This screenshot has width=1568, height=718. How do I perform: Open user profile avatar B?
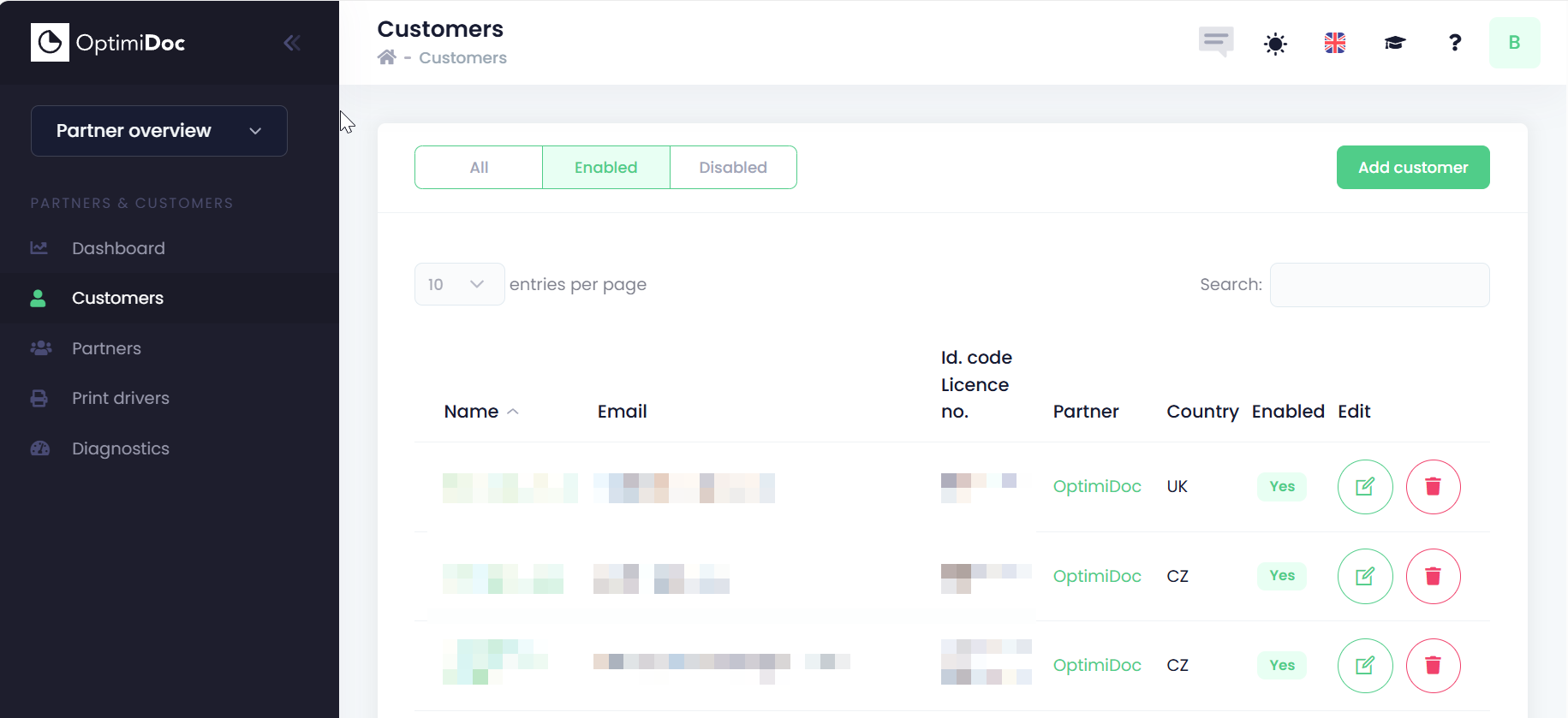[1514, 43]
